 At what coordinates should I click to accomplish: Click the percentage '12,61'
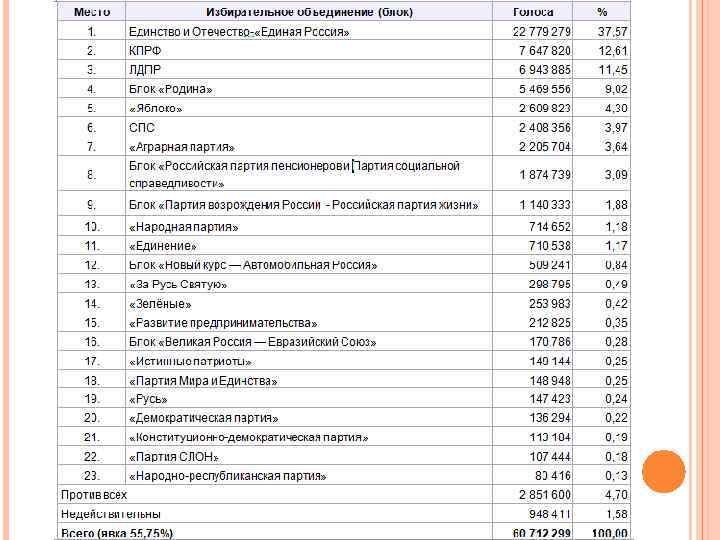point(613,51)
